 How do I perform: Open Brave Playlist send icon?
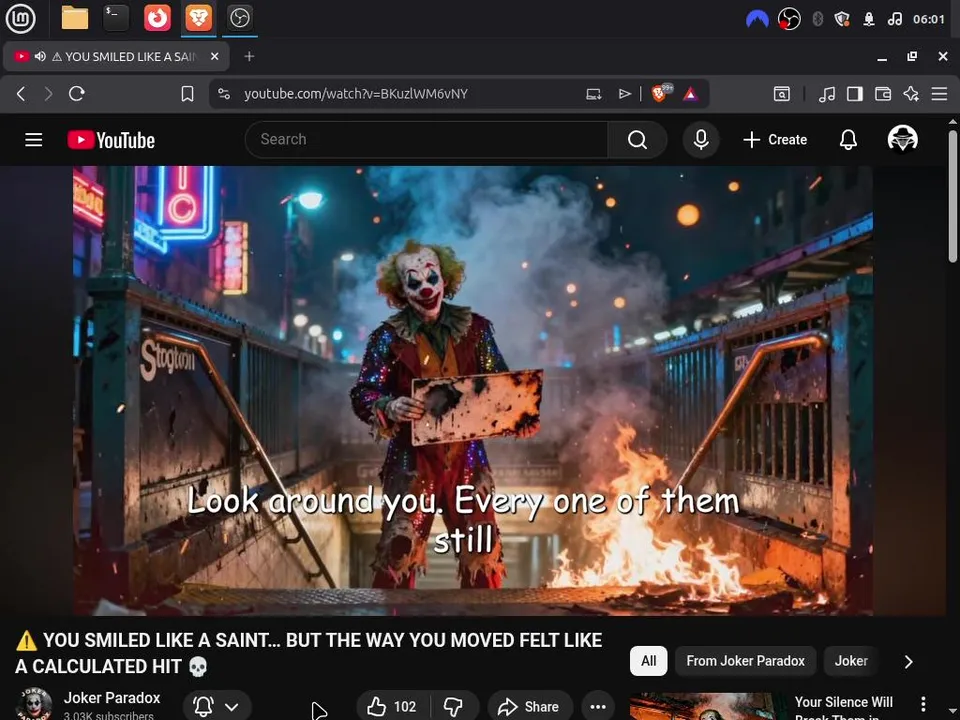click(624, 94)
